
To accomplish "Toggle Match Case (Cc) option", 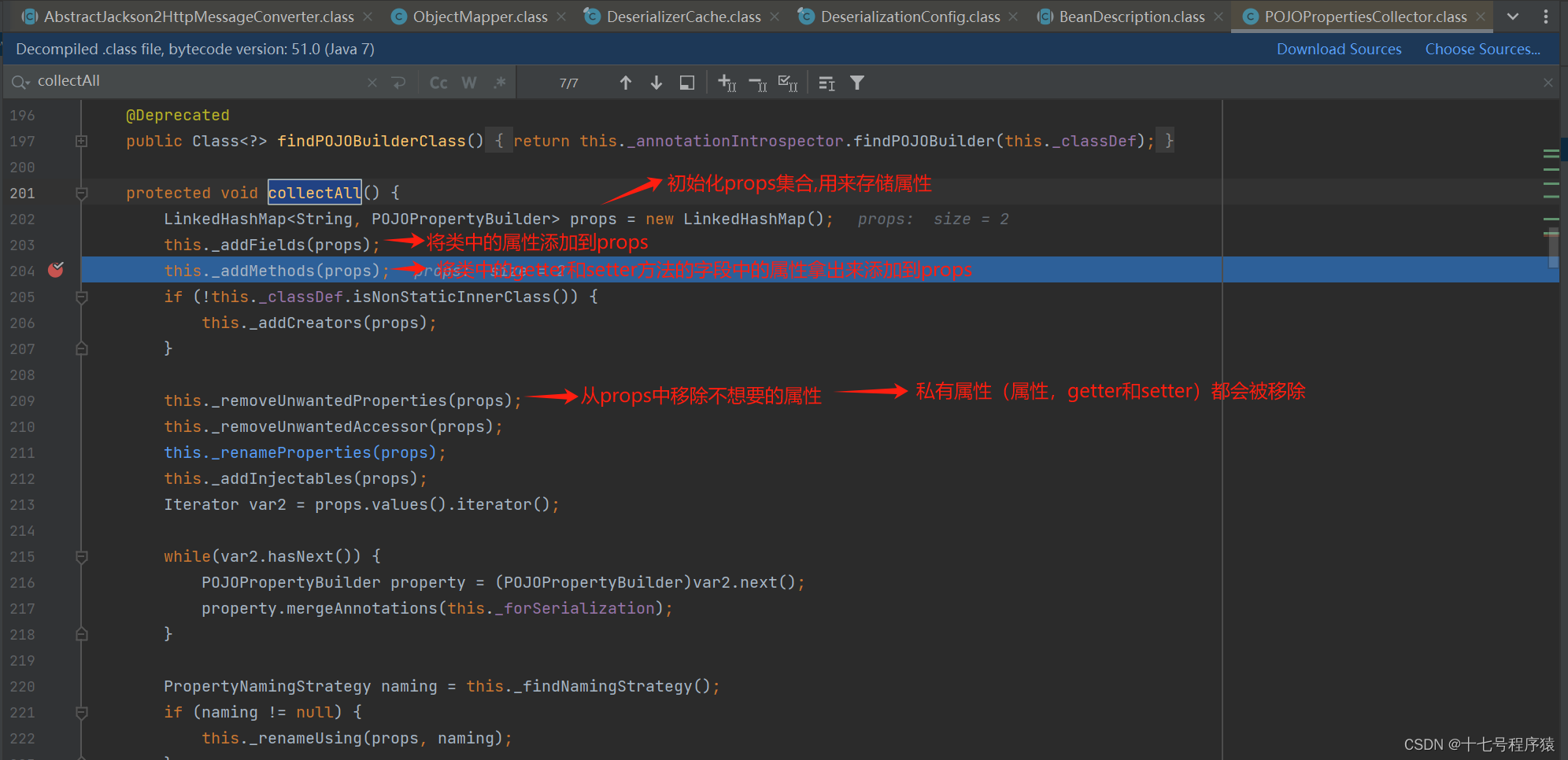I will click(x=438, y=83).
